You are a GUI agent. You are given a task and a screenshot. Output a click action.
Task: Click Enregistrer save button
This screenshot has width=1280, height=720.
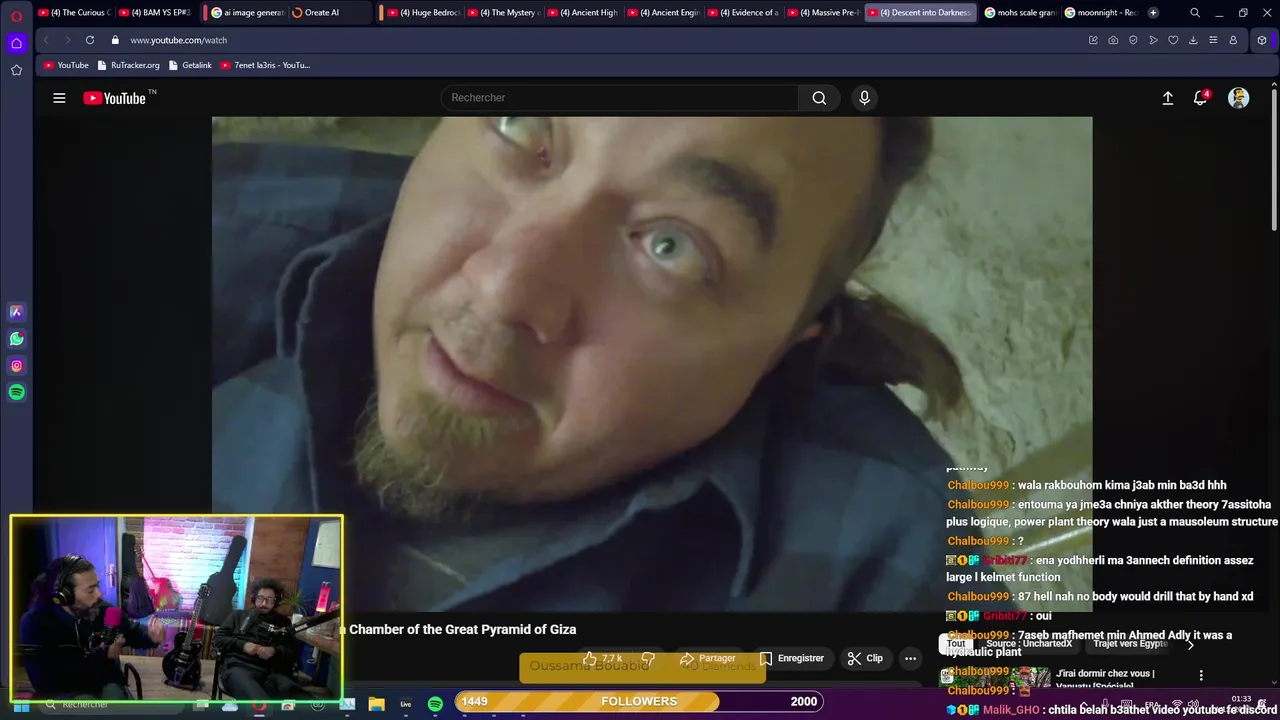click(x=791, y=658)
